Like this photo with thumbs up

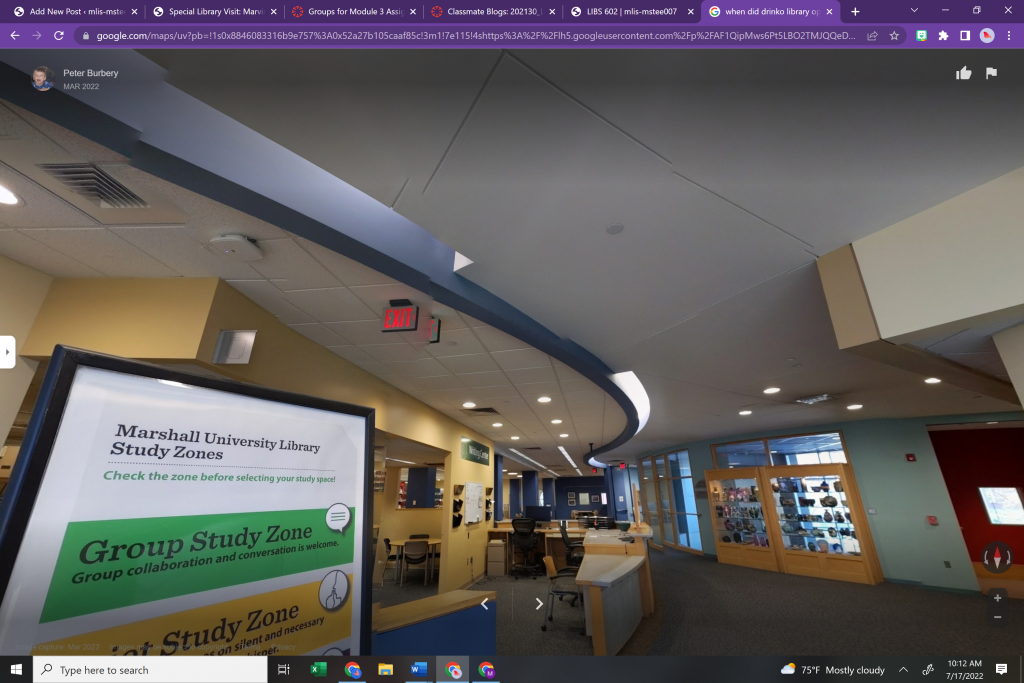point(963,73)
